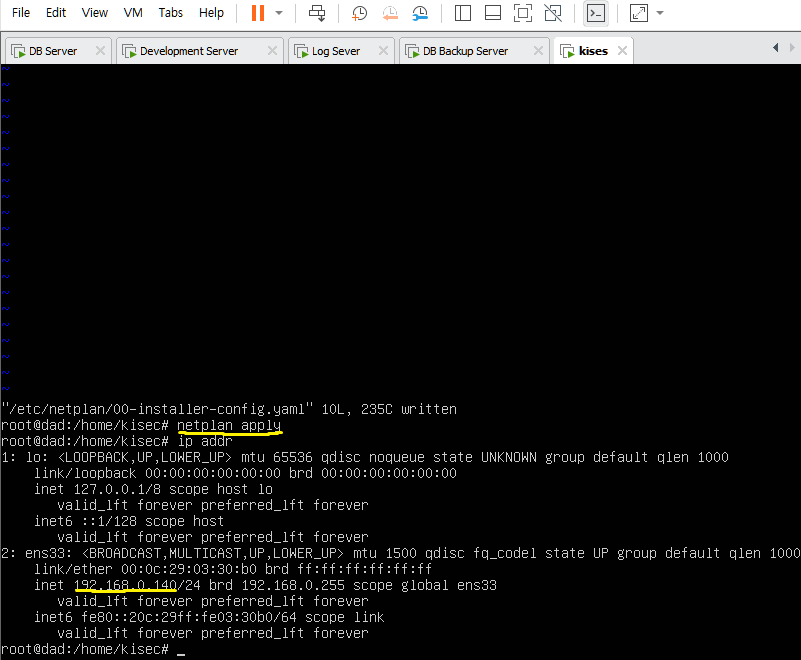
Task: Click the 'ip addr' command text
Action: point(205,441)
